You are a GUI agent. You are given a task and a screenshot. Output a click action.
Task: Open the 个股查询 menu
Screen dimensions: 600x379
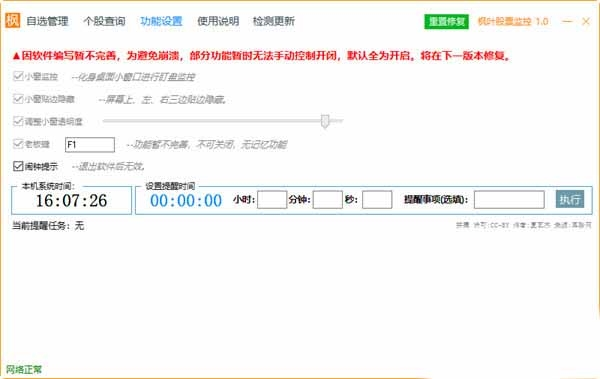[x=104, y=21]
